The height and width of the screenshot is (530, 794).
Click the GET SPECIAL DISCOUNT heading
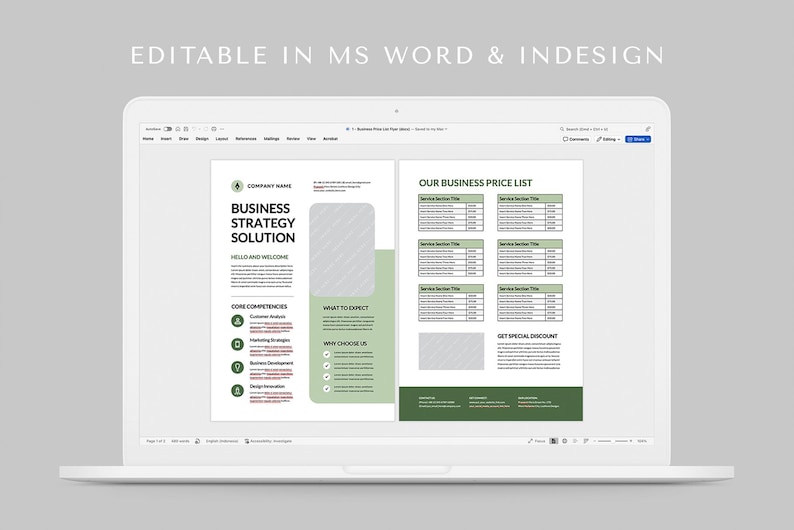pos(527,336)
